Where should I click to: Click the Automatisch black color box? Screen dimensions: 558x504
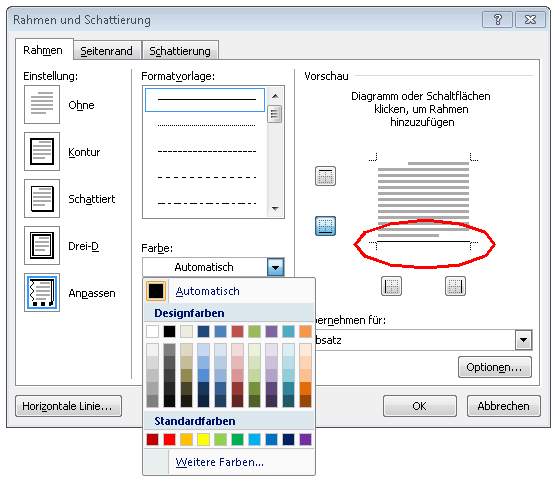coord(156,291)
